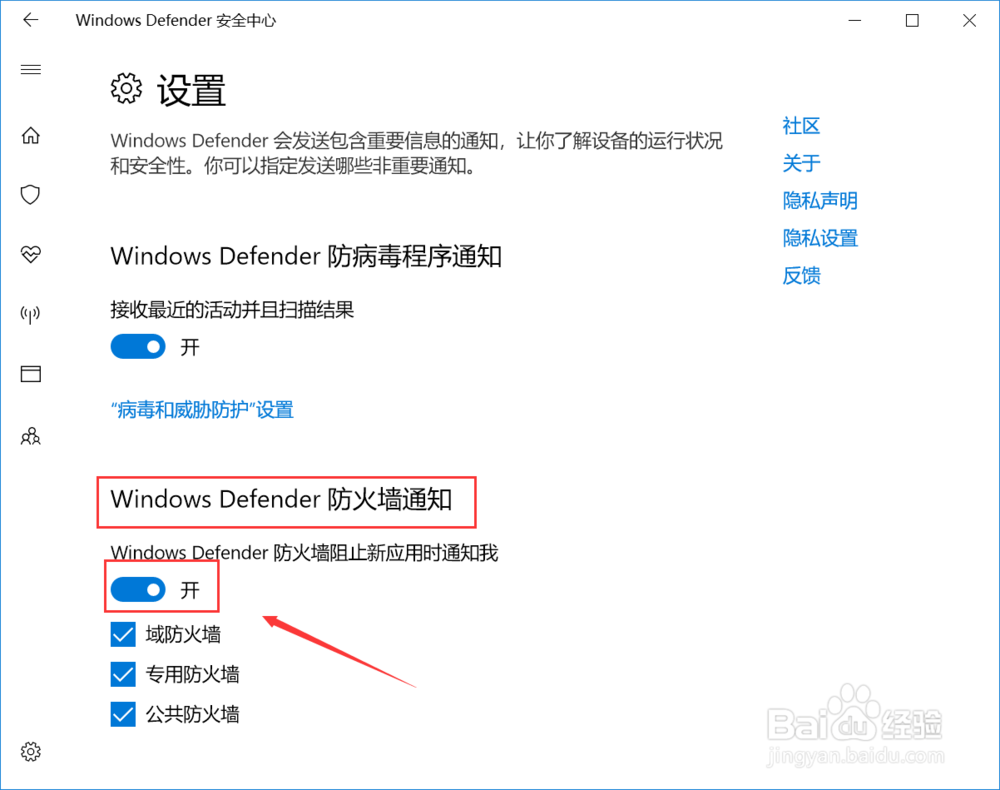Open the 社区 link
Screen dimensions: 1000x790
(x=801, y=126)
